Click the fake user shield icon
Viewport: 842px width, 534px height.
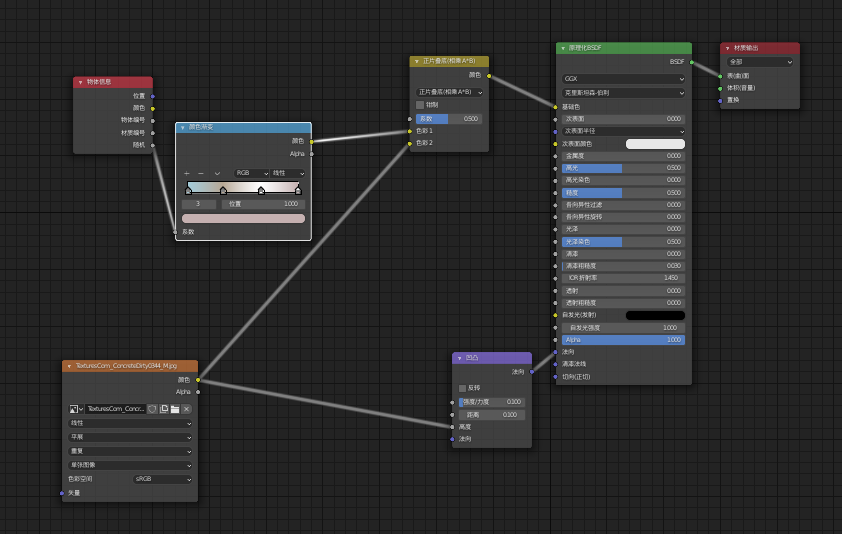[x=152, y=409]
